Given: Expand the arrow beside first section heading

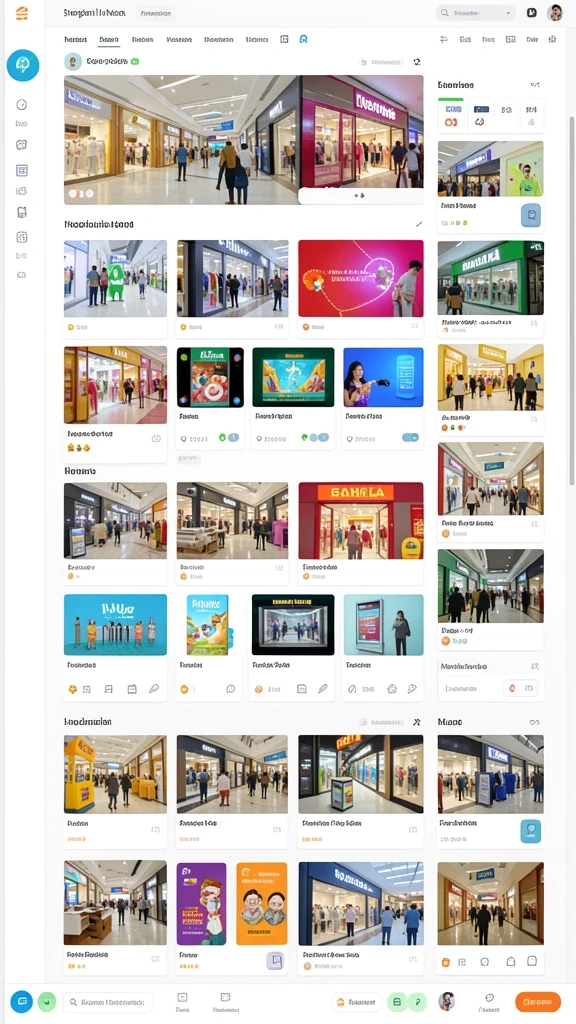Looking at the screenshot, I should (419, 224).
